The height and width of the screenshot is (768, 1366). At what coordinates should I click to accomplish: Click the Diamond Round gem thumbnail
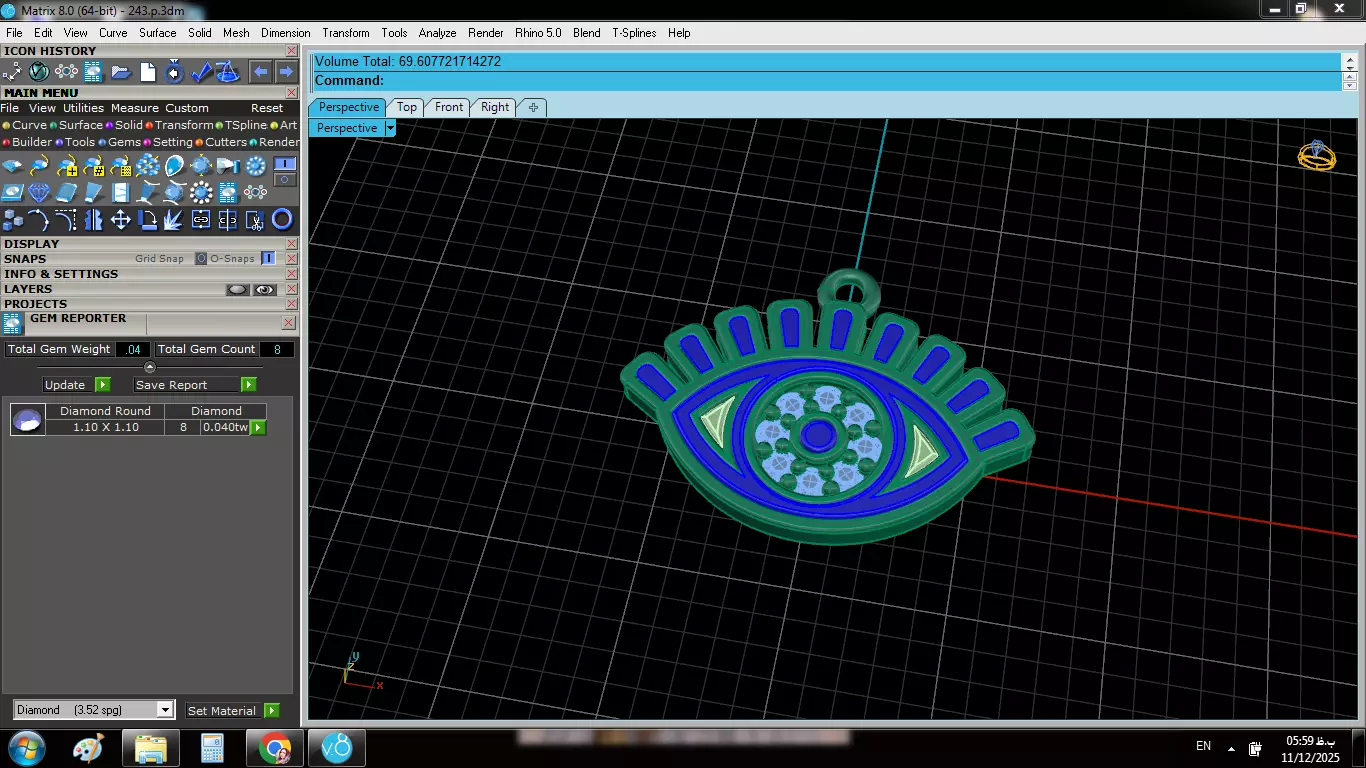(x=28, y=419)
